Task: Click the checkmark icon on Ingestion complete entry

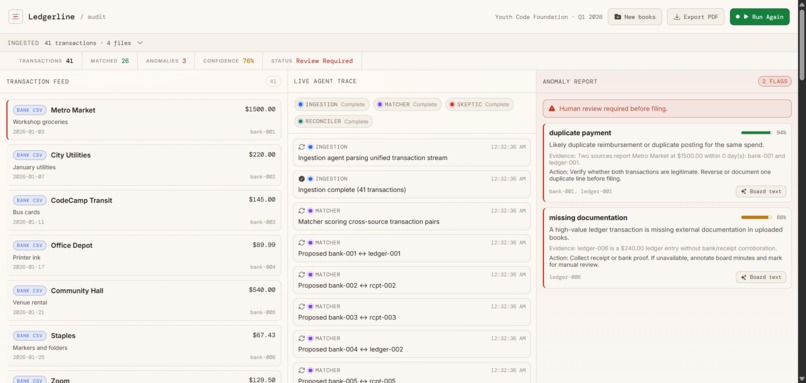Action: pyautogui.click(x=302, y=179)
